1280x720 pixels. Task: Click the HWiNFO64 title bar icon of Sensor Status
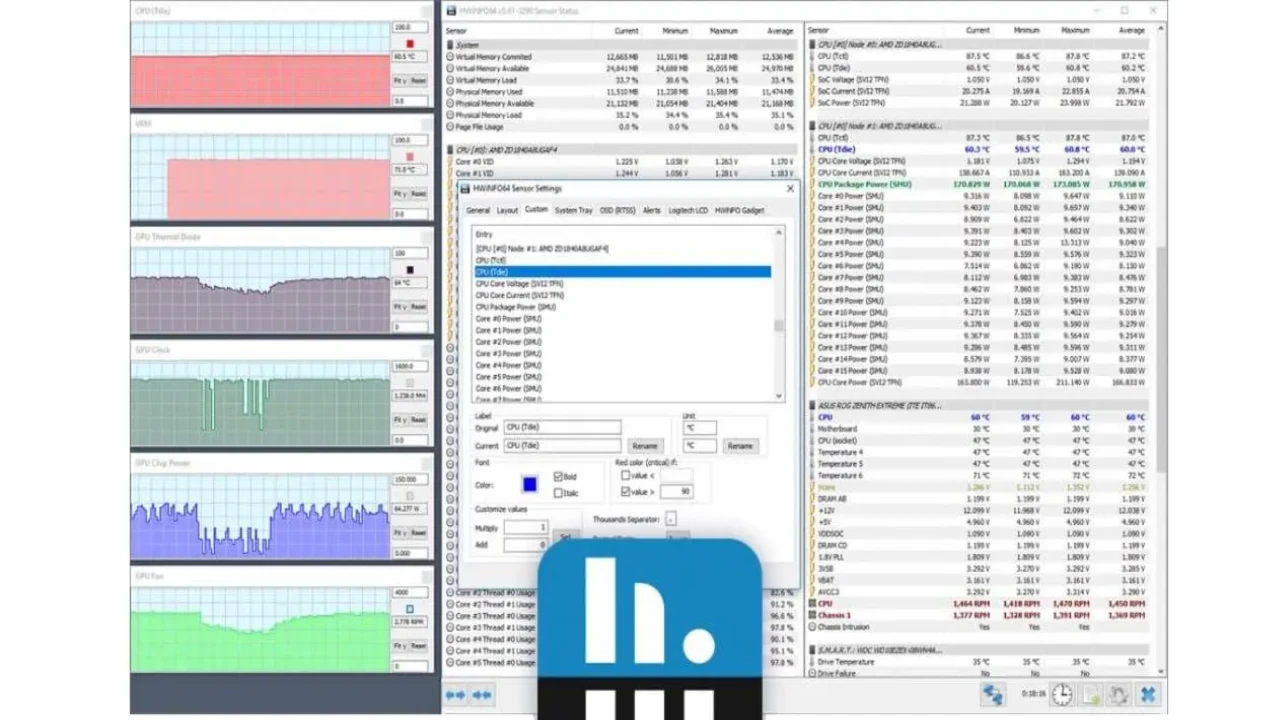point(450,10)
